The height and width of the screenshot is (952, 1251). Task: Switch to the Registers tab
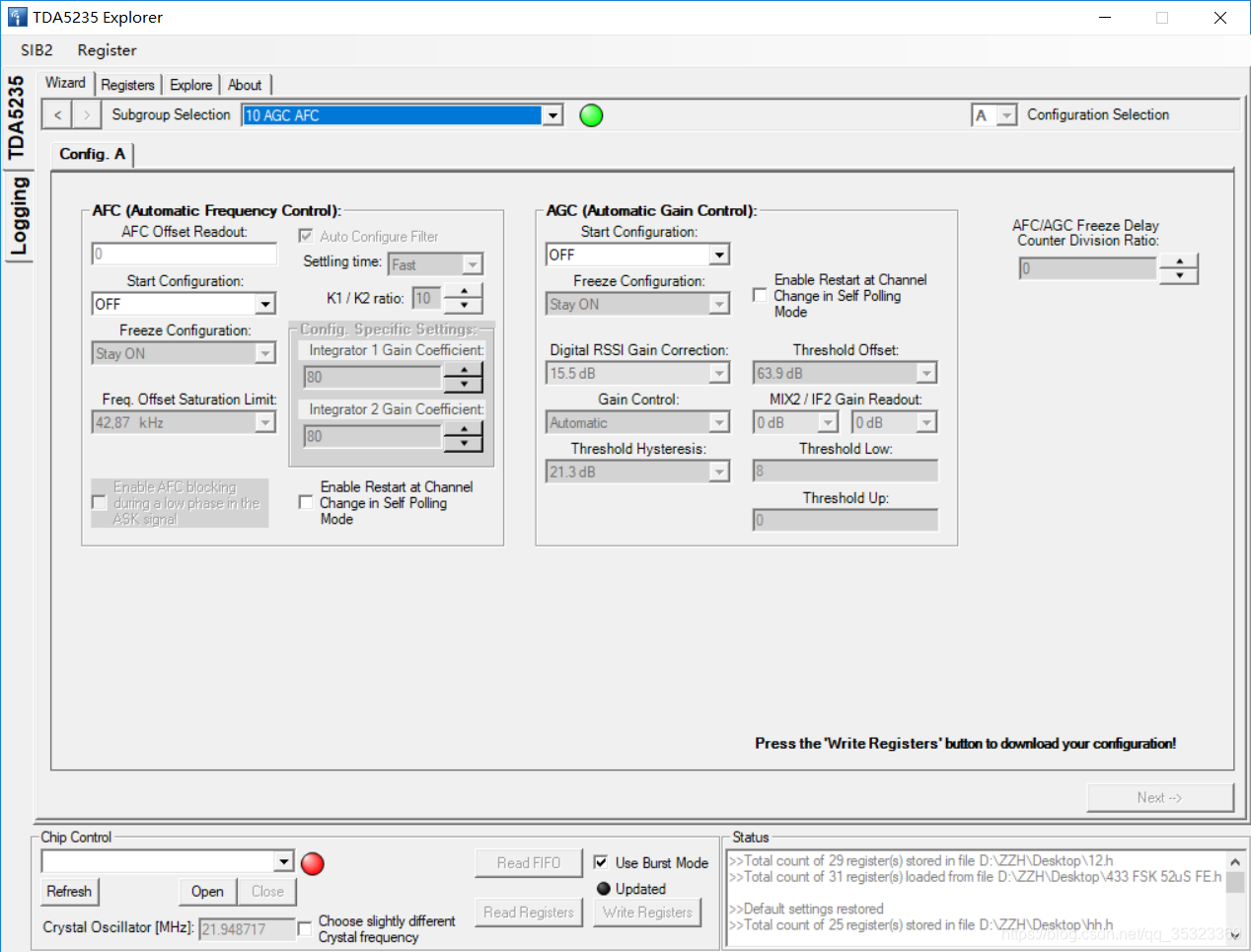click(128, 85)
